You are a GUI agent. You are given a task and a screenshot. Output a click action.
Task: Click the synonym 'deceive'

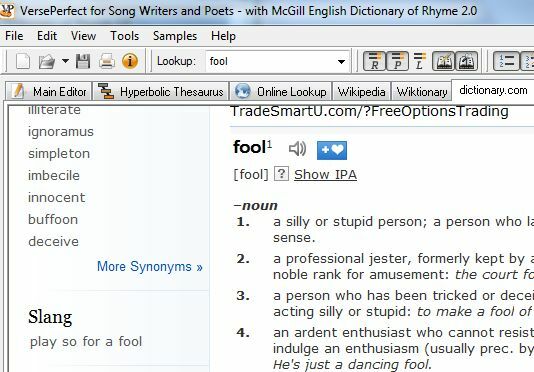coord(53,242)
